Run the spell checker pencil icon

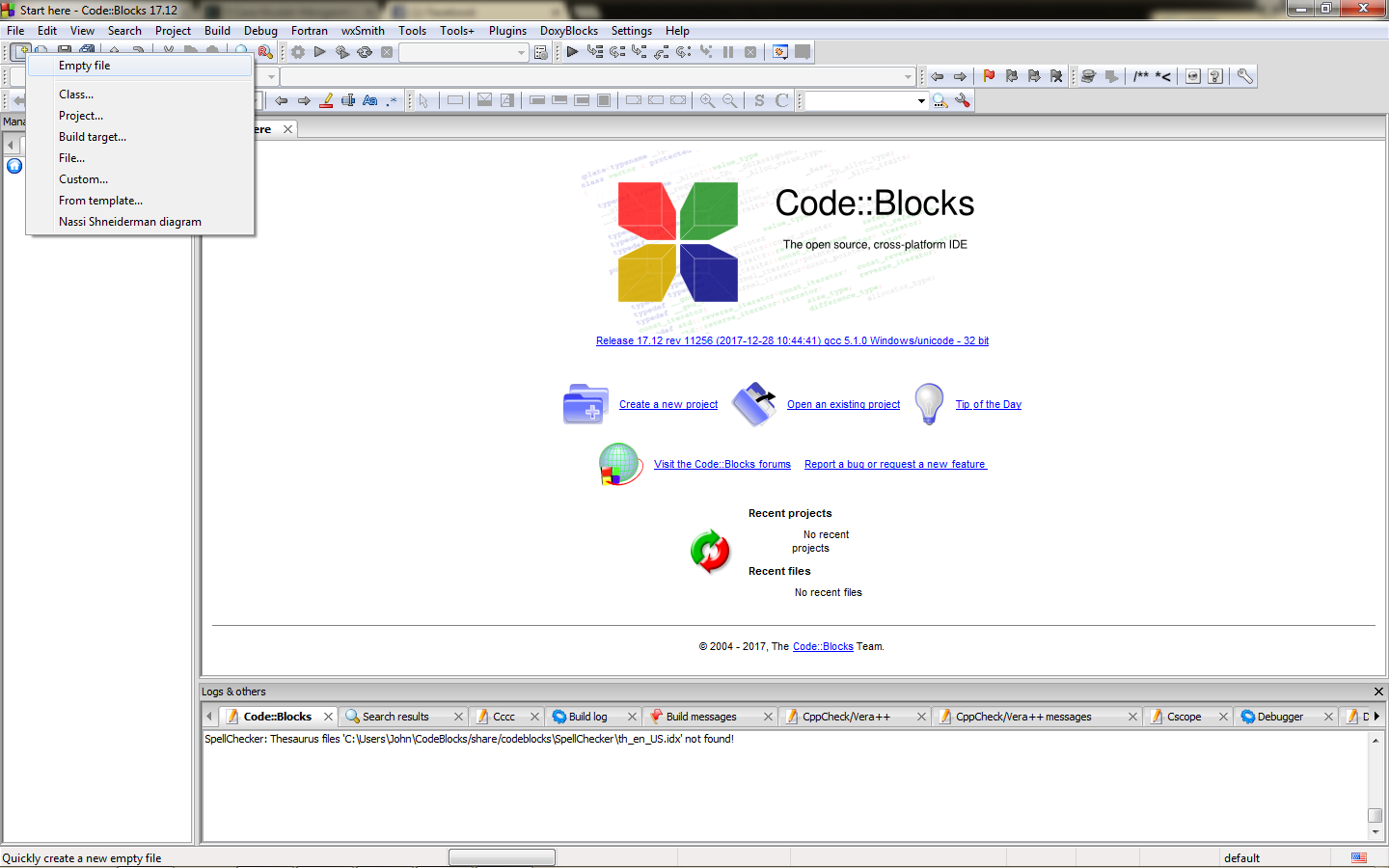click(326, 100)
